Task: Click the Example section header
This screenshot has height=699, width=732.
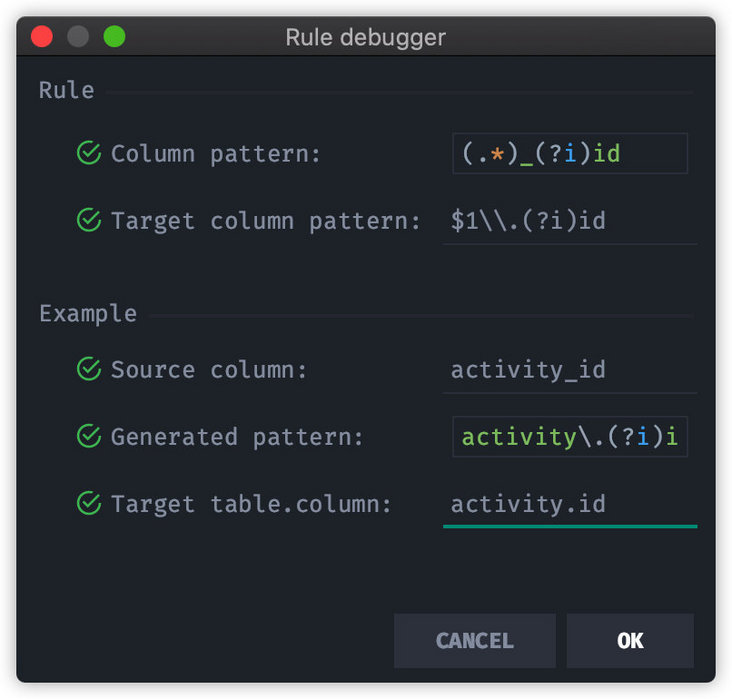Action: [x=88, y=313]
